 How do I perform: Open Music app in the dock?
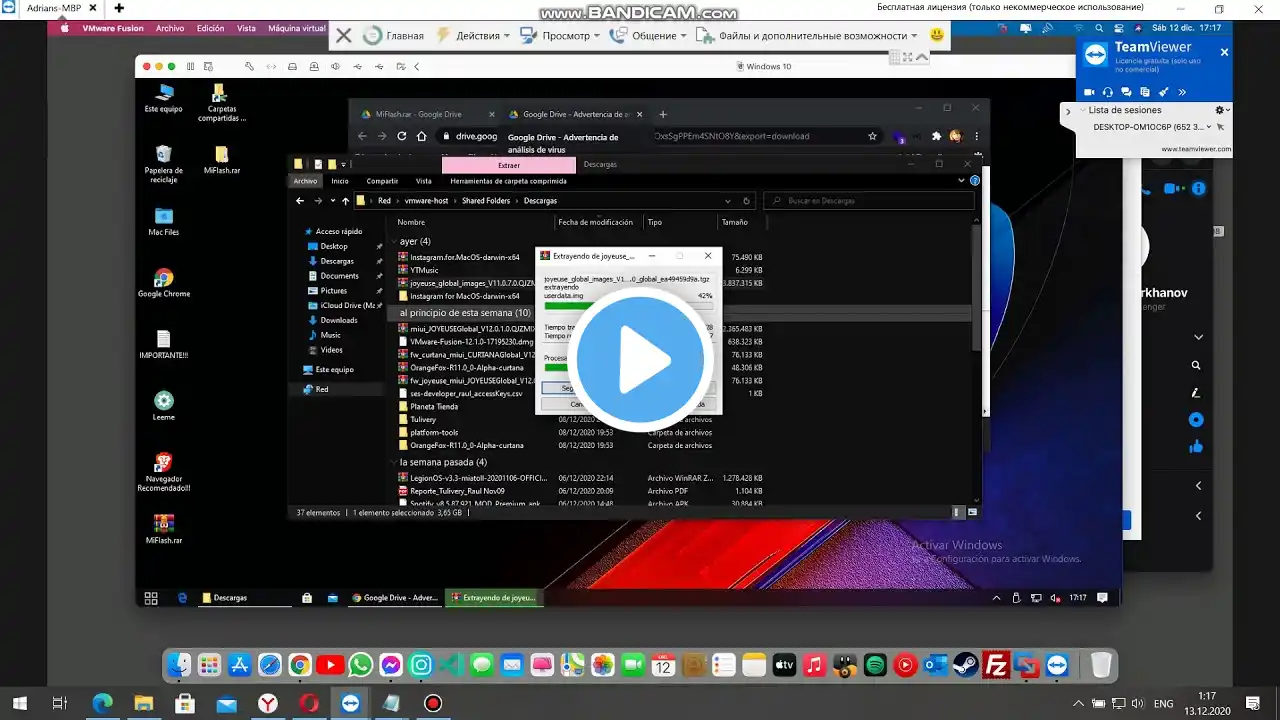coord(814,664)
